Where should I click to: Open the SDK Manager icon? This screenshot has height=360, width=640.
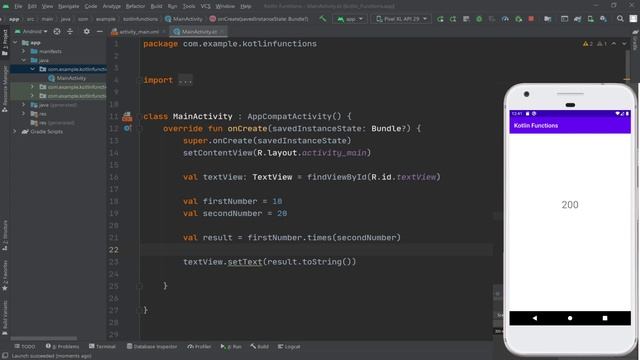click(x=603, y=19)
